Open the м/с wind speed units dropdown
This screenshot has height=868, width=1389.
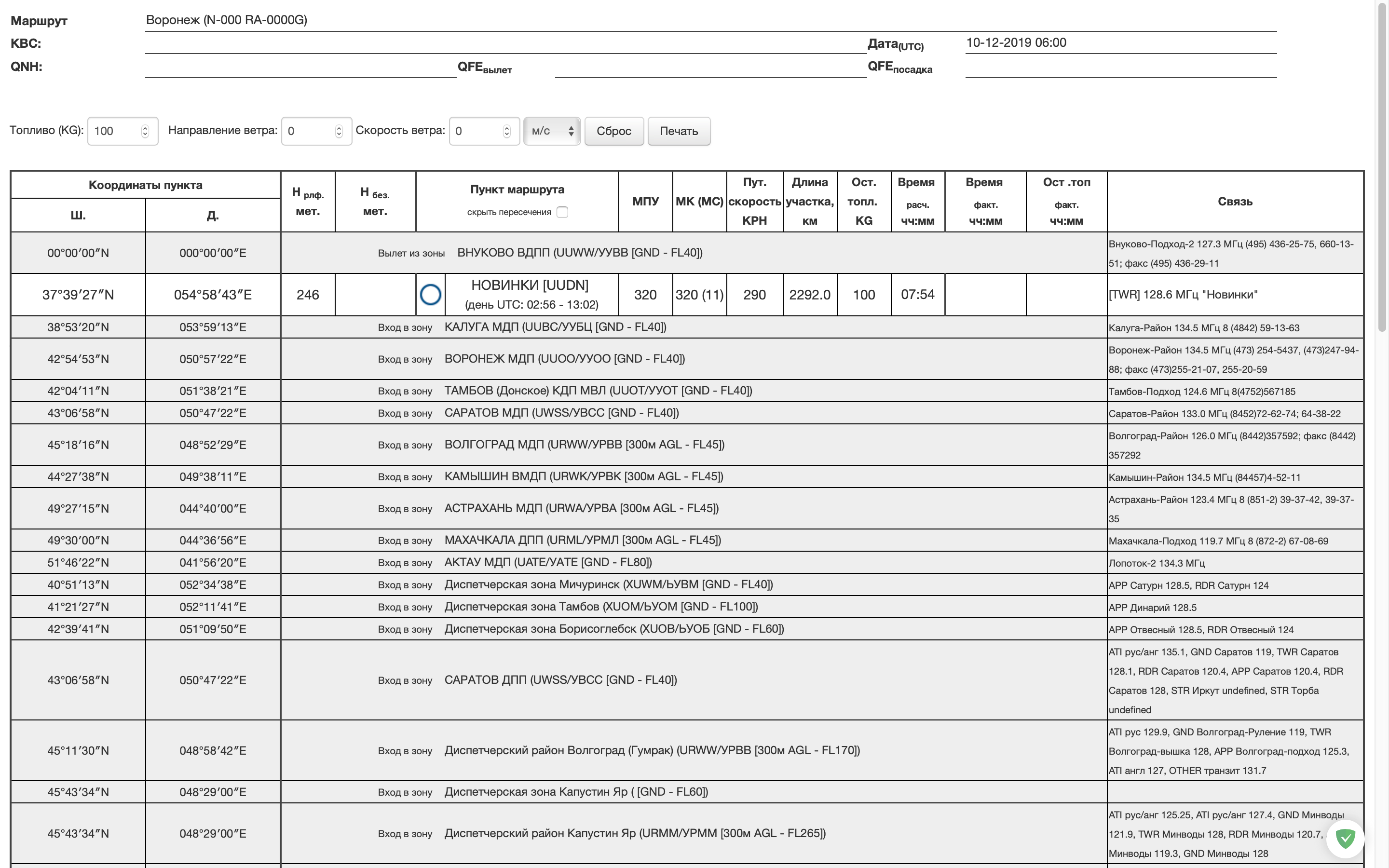tap(552, 131)
